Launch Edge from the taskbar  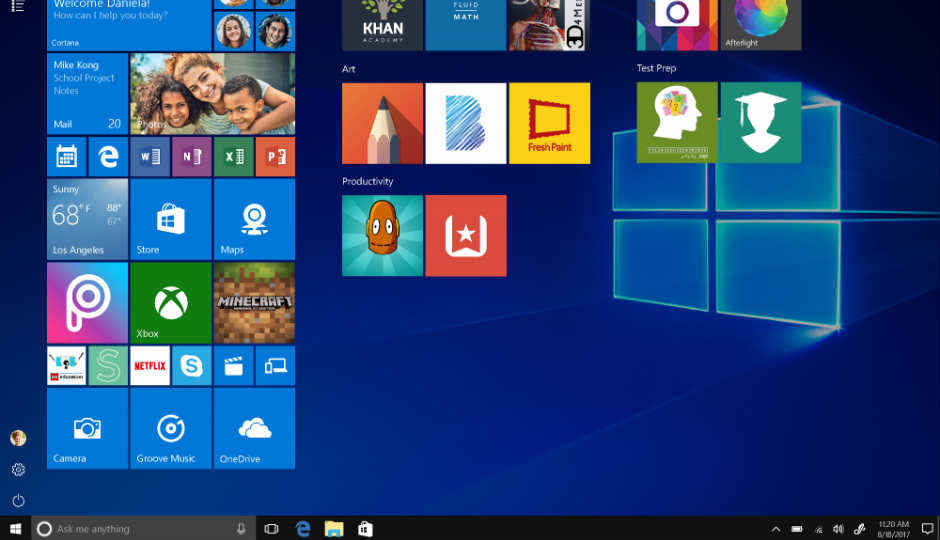pyautogui.click(x=303, y=529)
